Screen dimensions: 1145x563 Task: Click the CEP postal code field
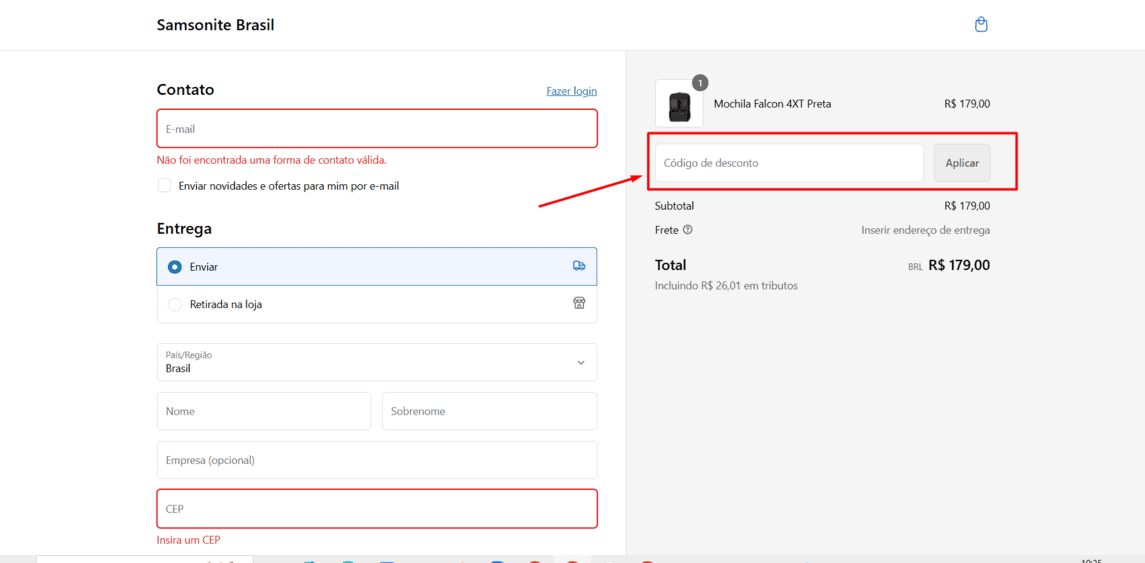tap(377, 508)
